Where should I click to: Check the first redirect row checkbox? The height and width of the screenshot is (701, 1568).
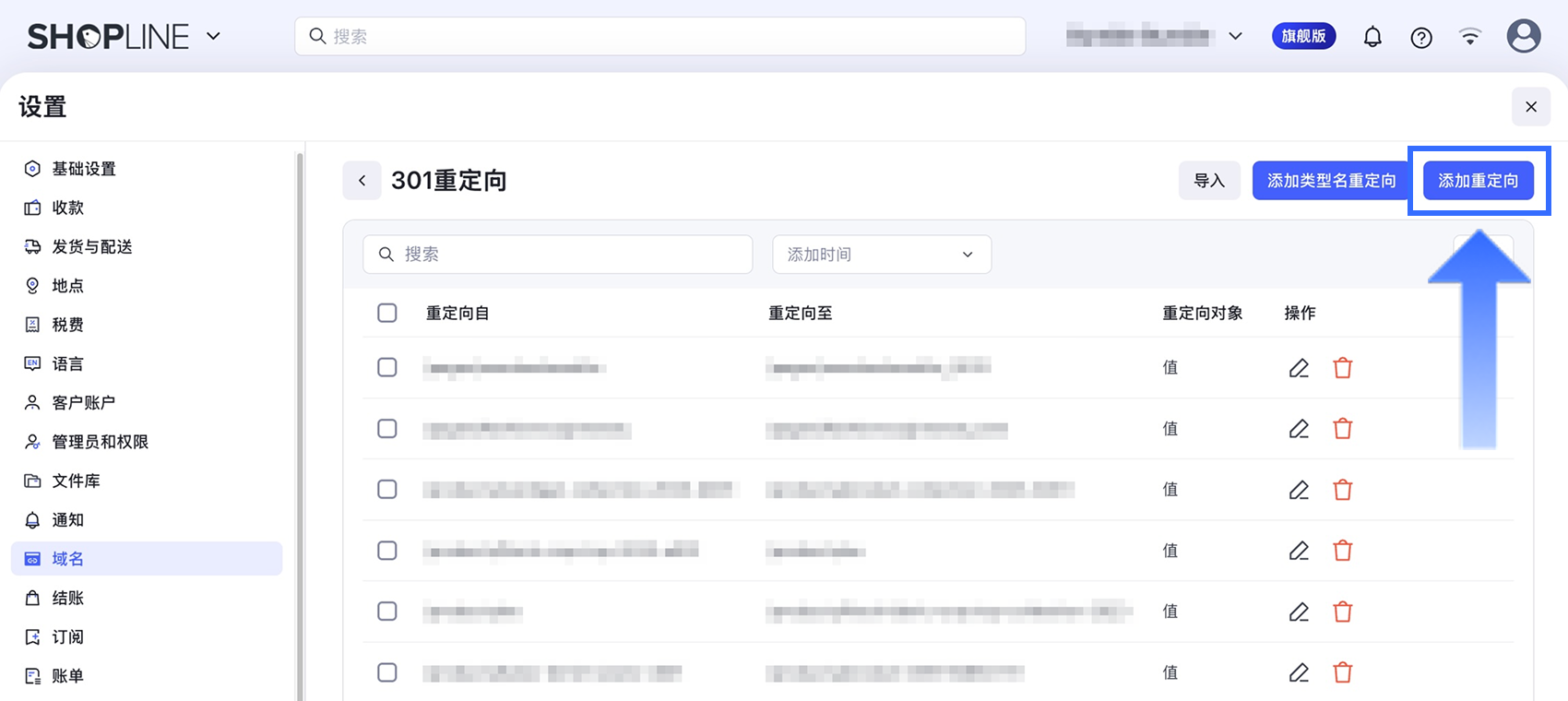click(x=387, y=367)
